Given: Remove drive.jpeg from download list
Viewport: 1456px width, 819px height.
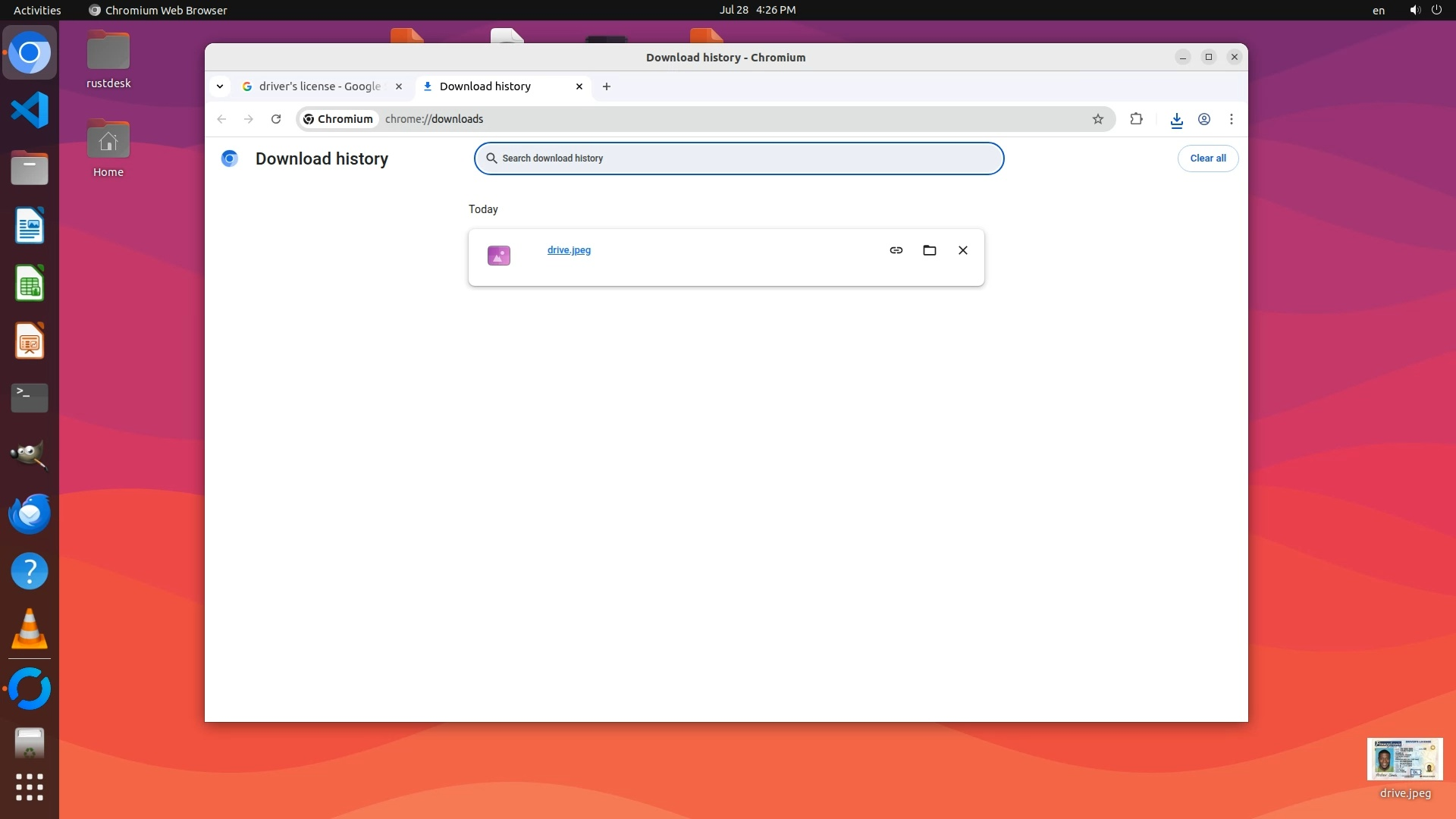Looking at the screenshot, I should pyautogui.click(x=962, y=250).
